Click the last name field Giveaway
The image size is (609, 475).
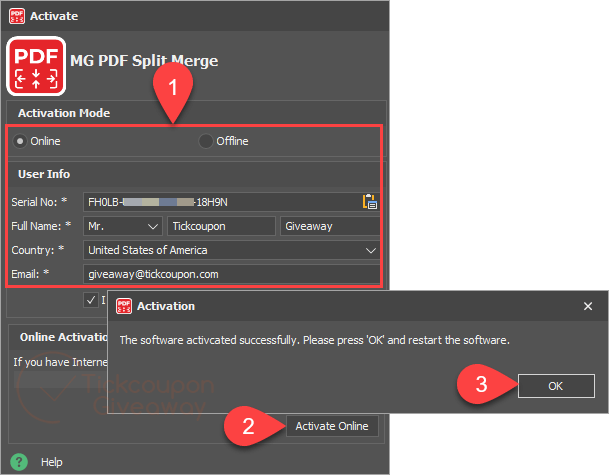(330, 226)
